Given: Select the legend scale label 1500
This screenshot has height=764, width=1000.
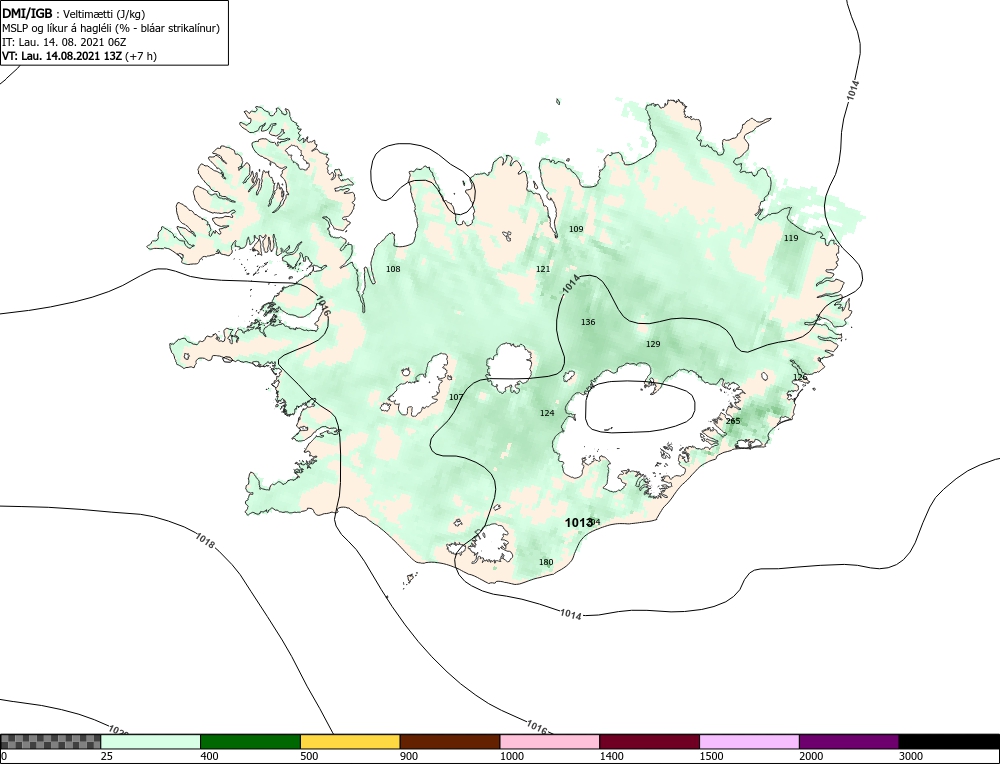Looking at the screenshot, I should click(711, 756).
